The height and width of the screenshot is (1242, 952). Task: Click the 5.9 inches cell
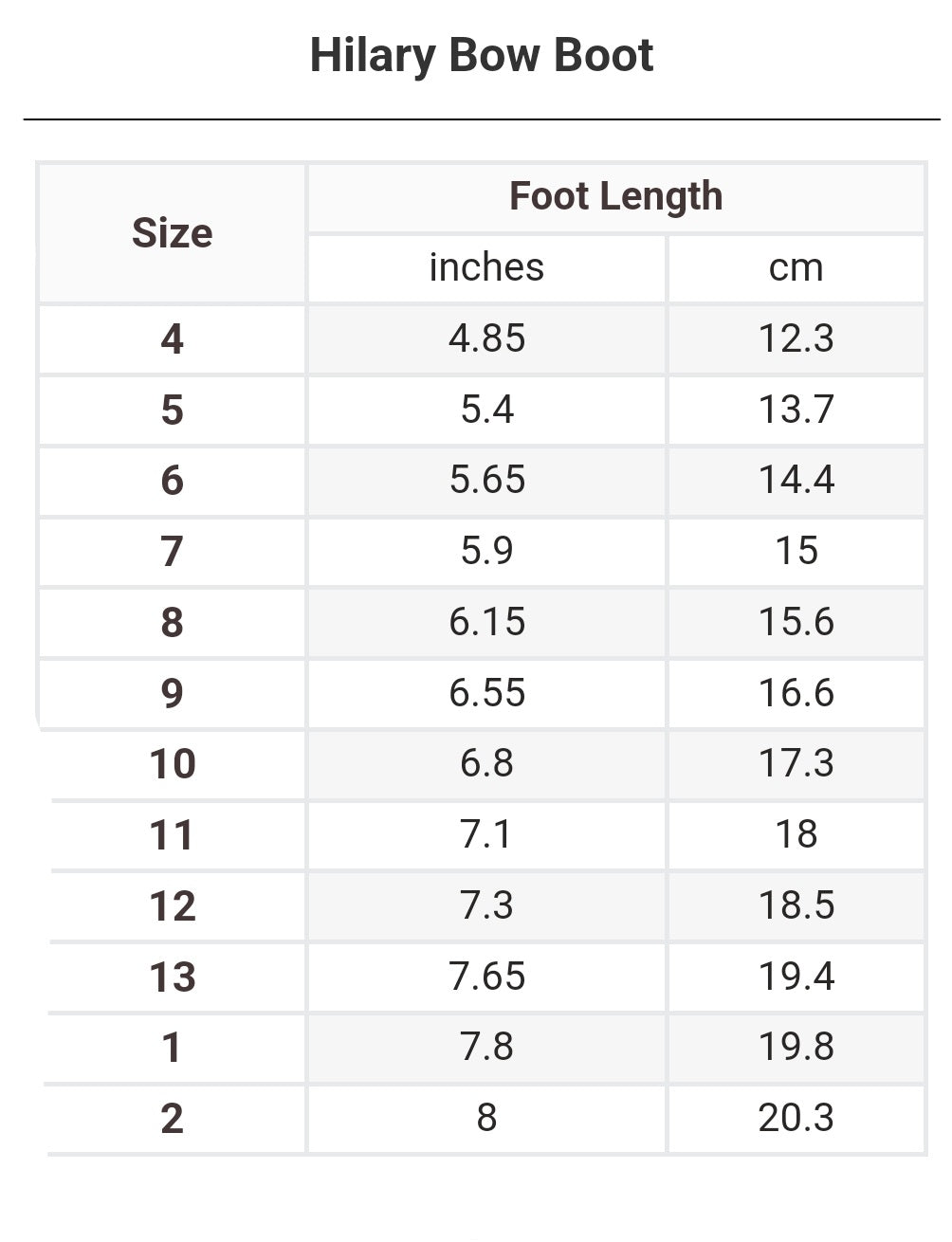pyautogui.click(x=486, y=551)
